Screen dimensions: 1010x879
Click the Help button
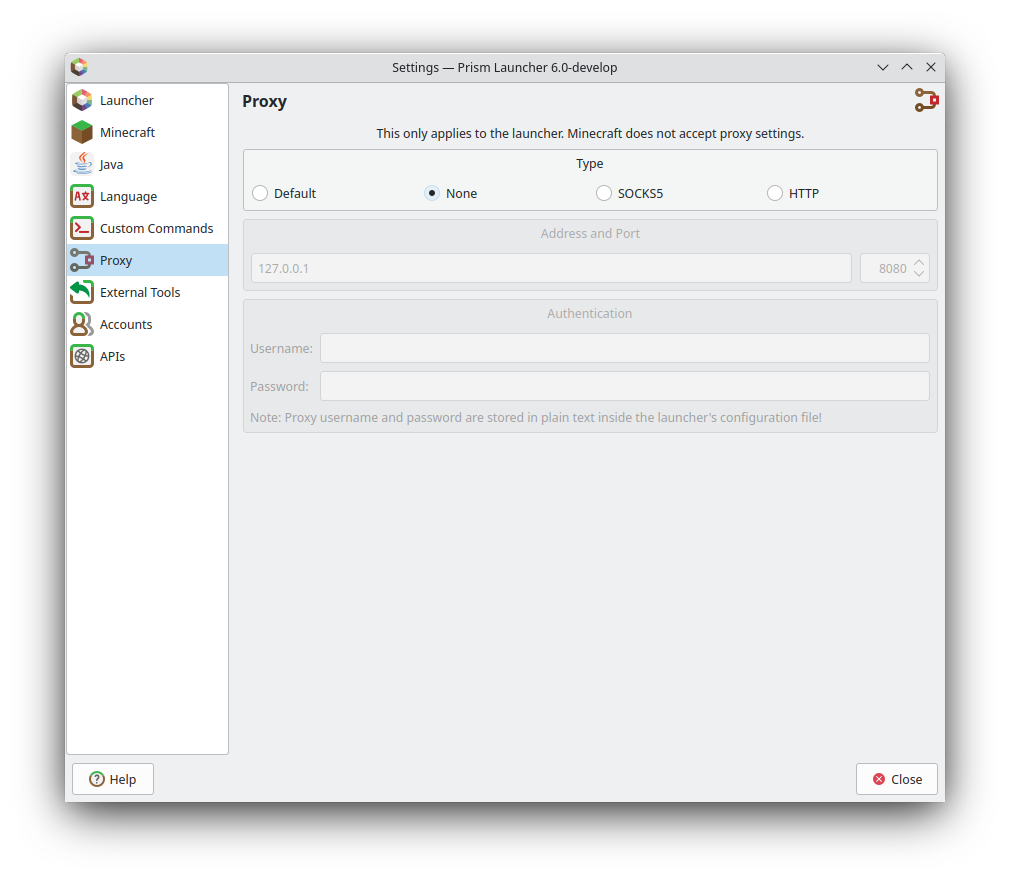[112, 778]
